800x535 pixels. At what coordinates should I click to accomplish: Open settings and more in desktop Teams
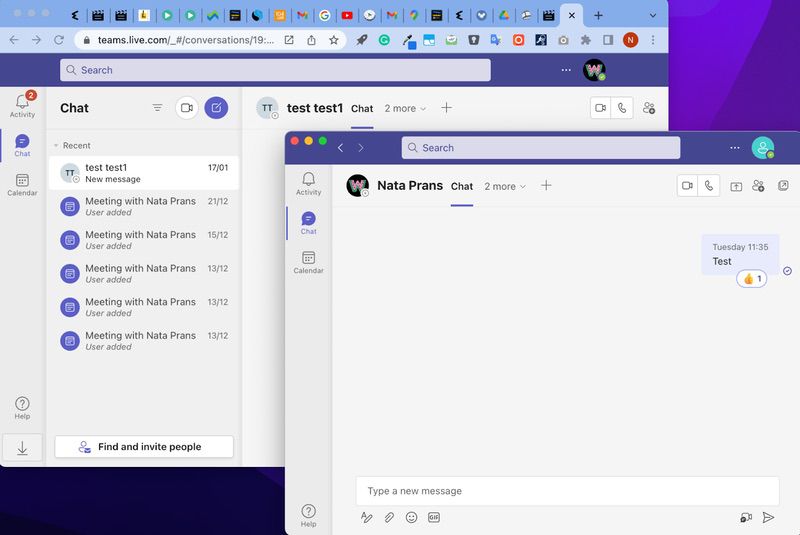tap(735, 148)
